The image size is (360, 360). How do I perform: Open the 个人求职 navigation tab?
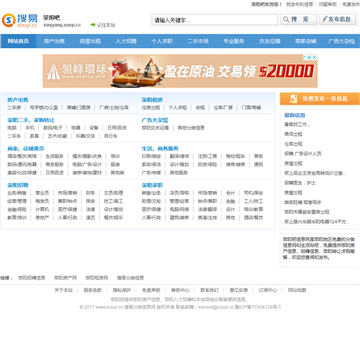point(162,41)
